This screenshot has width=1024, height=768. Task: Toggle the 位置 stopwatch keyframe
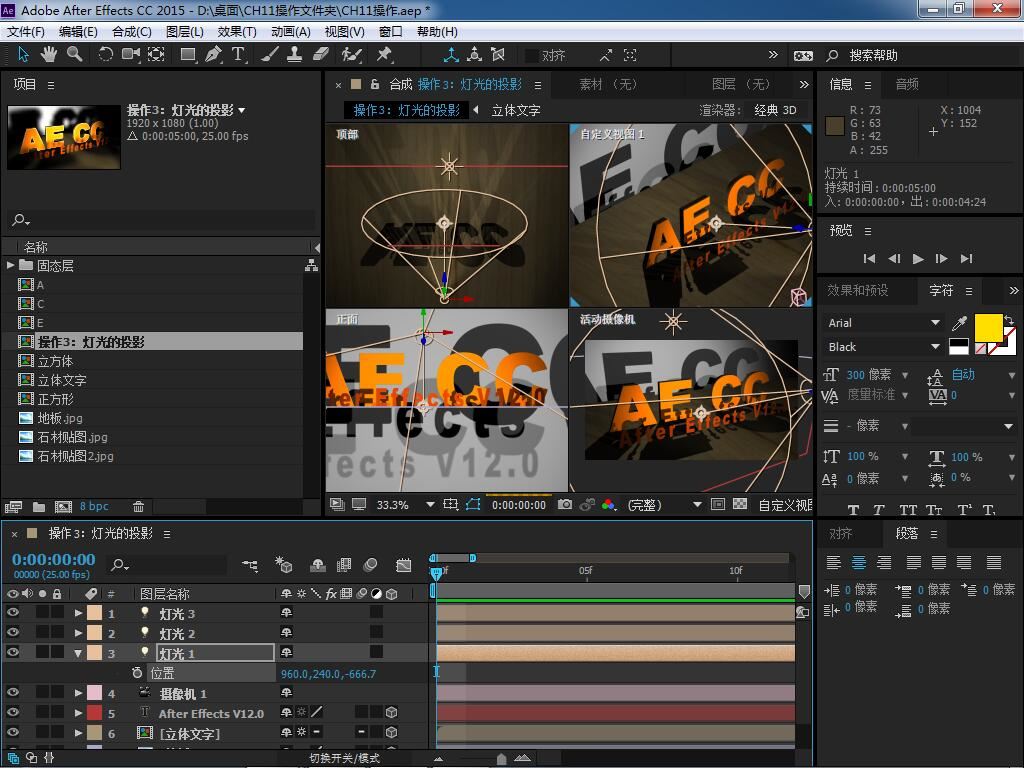[x=137, y=673]
